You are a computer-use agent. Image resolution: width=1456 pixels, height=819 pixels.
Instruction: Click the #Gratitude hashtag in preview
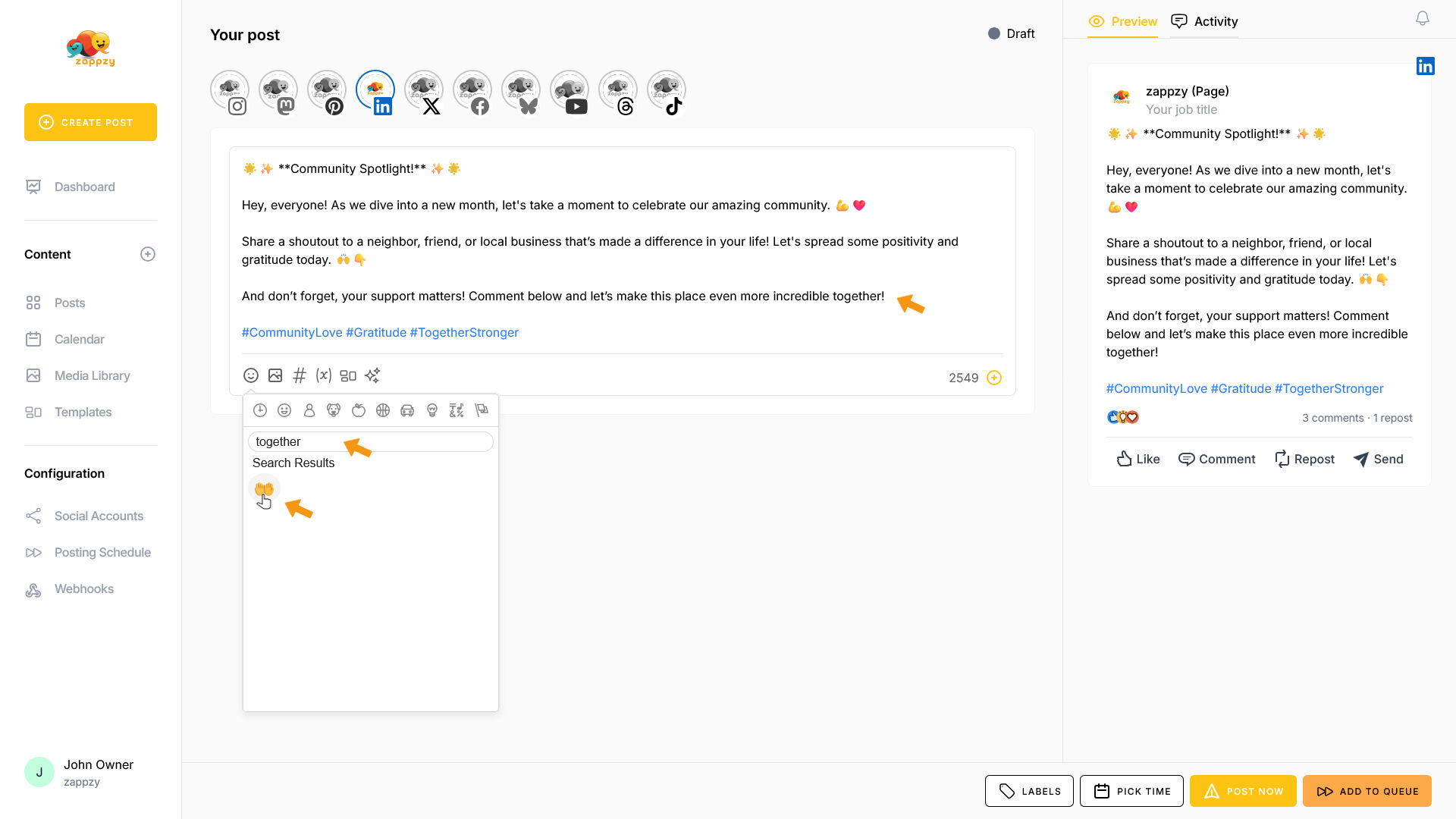[x=1241, y=388]
